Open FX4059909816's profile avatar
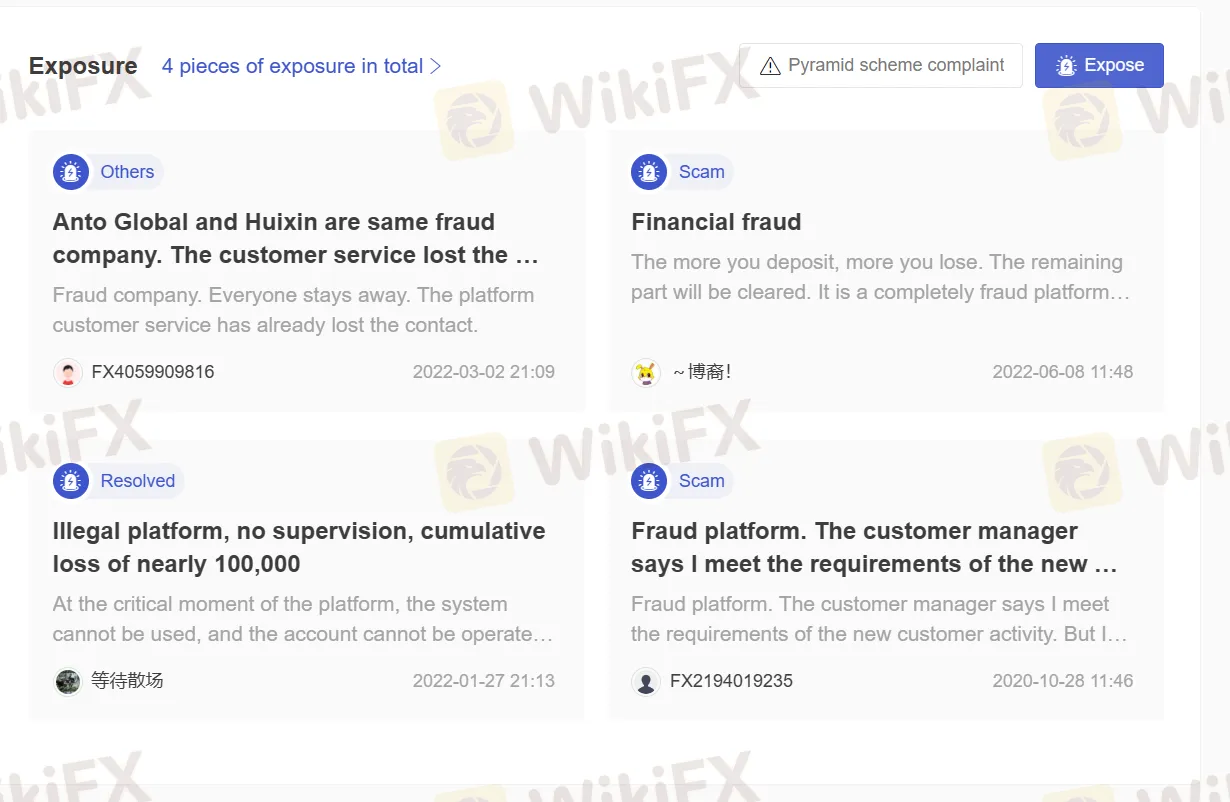Image resolution: width=1230 pixels, height=802 pixels. coord(67,371)
